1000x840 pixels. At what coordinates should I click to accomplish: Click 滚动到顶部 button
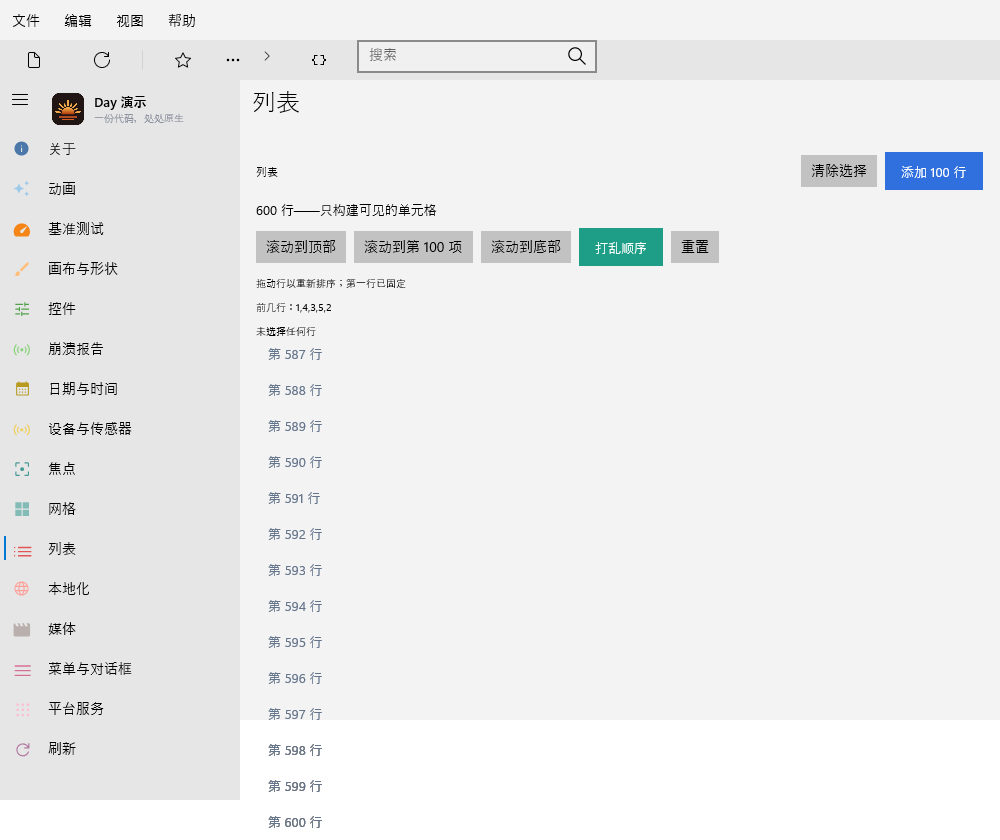(x=301, y=247)
